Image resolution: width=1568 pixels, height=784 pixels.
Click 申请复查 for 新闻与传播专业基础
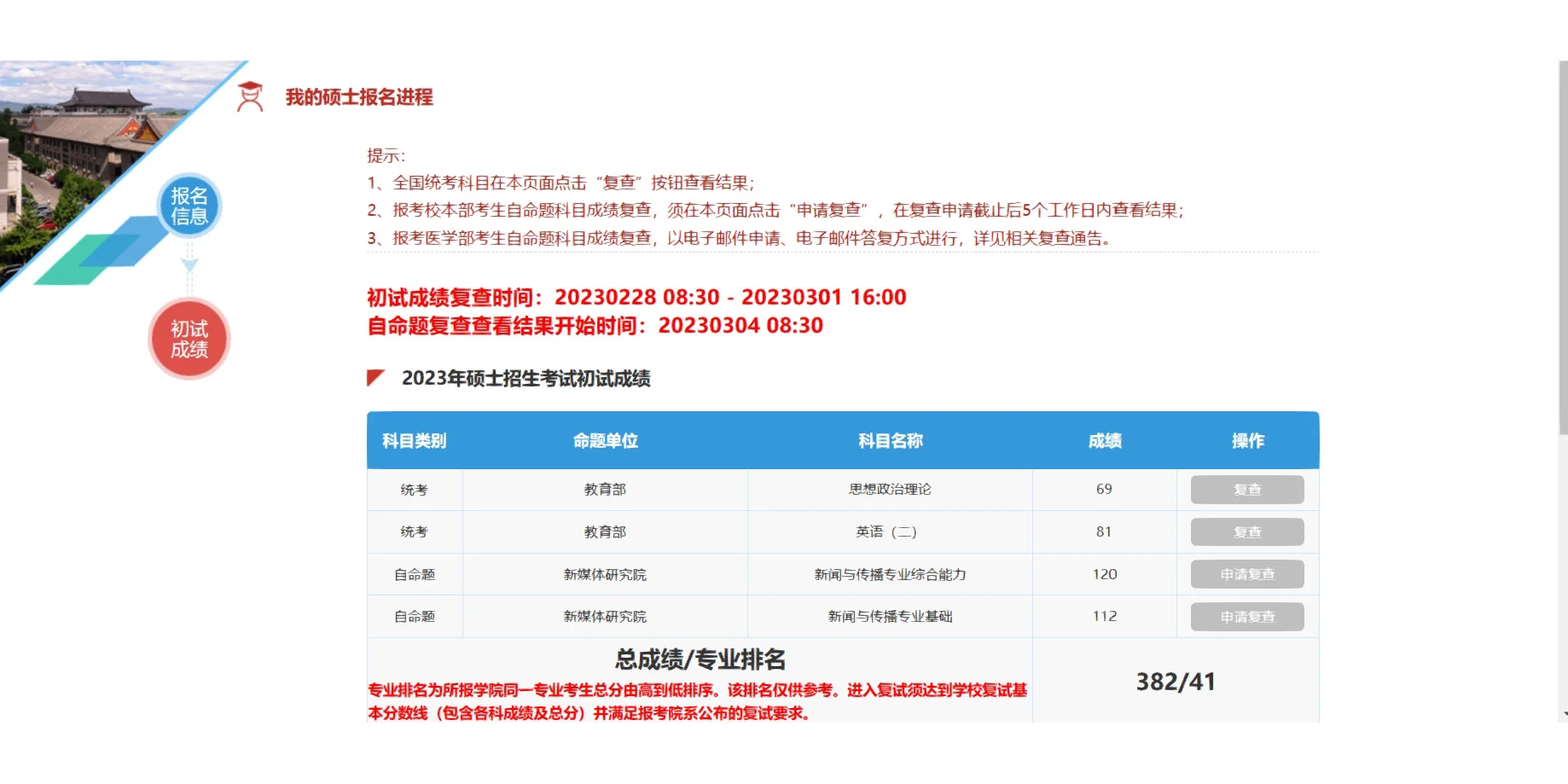pyautogui.click(x=1247, y=617)
